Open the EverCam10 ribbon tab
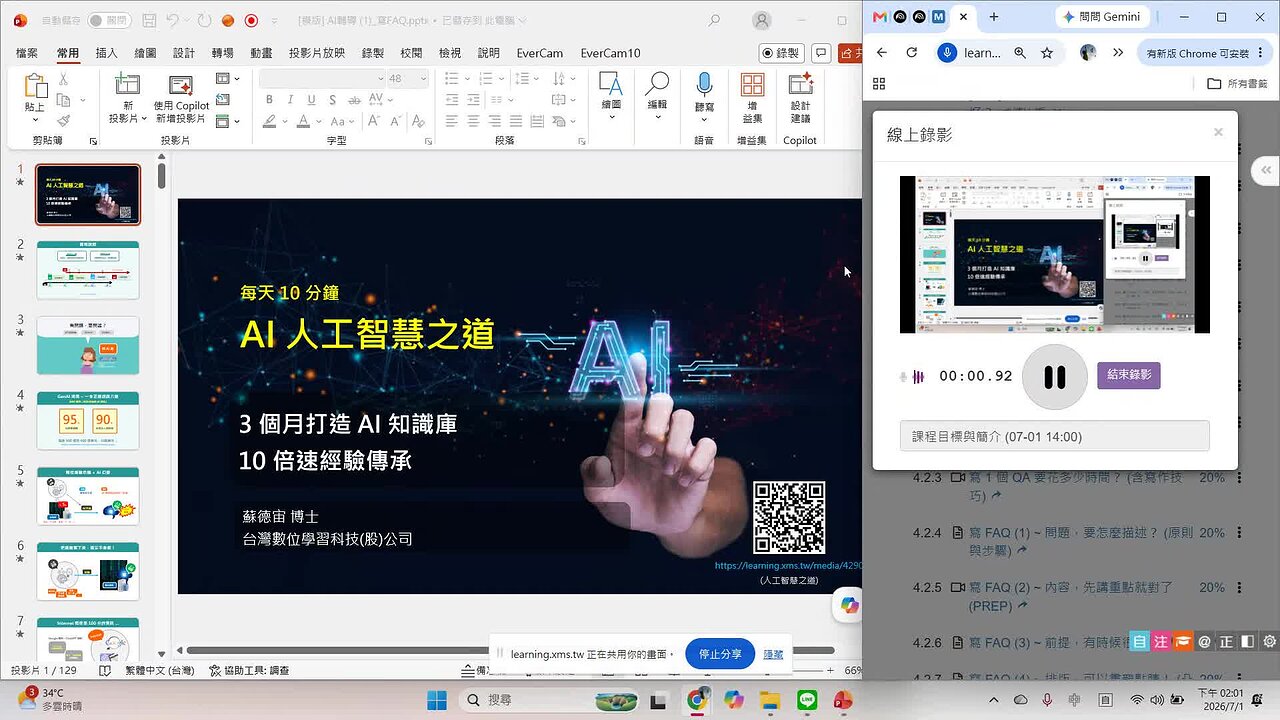1280x720 pixels. coord(610,53)
